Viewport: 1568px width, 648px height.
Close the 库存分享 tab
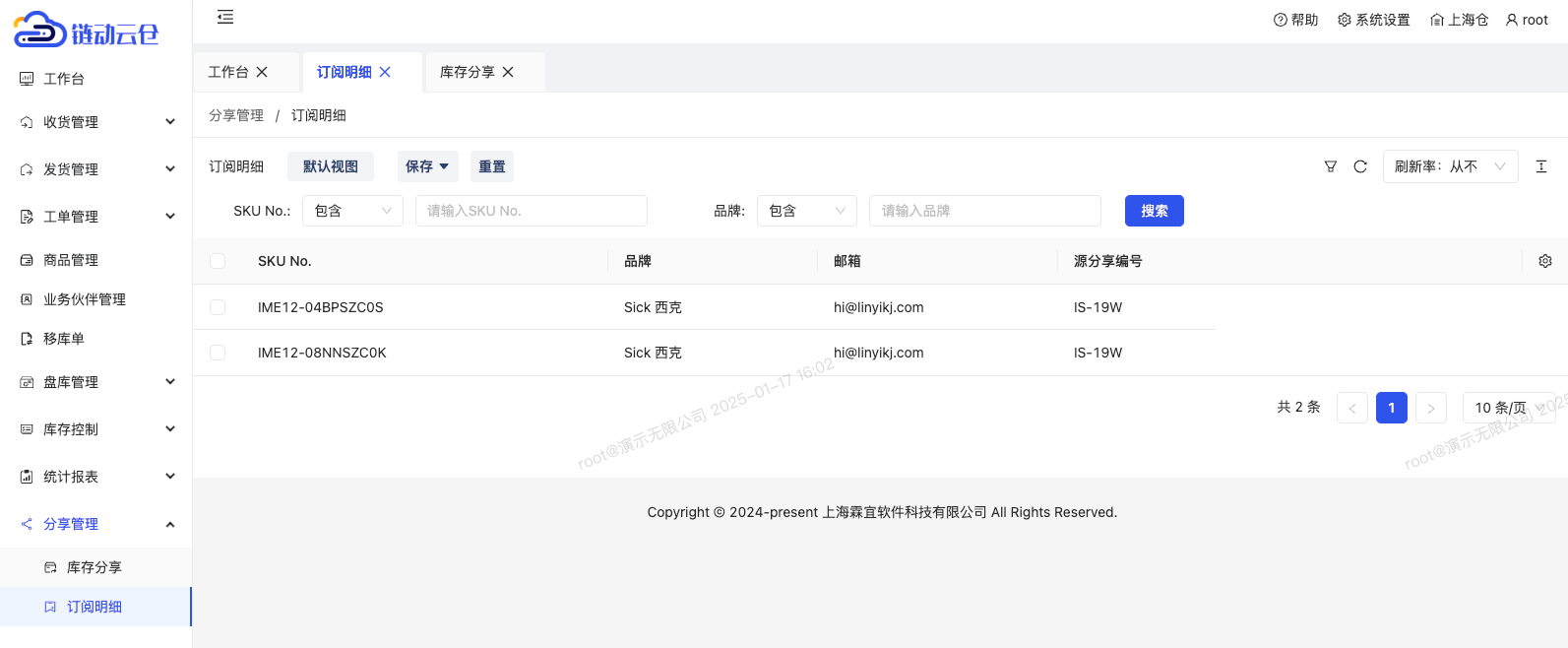click(508, 72)
